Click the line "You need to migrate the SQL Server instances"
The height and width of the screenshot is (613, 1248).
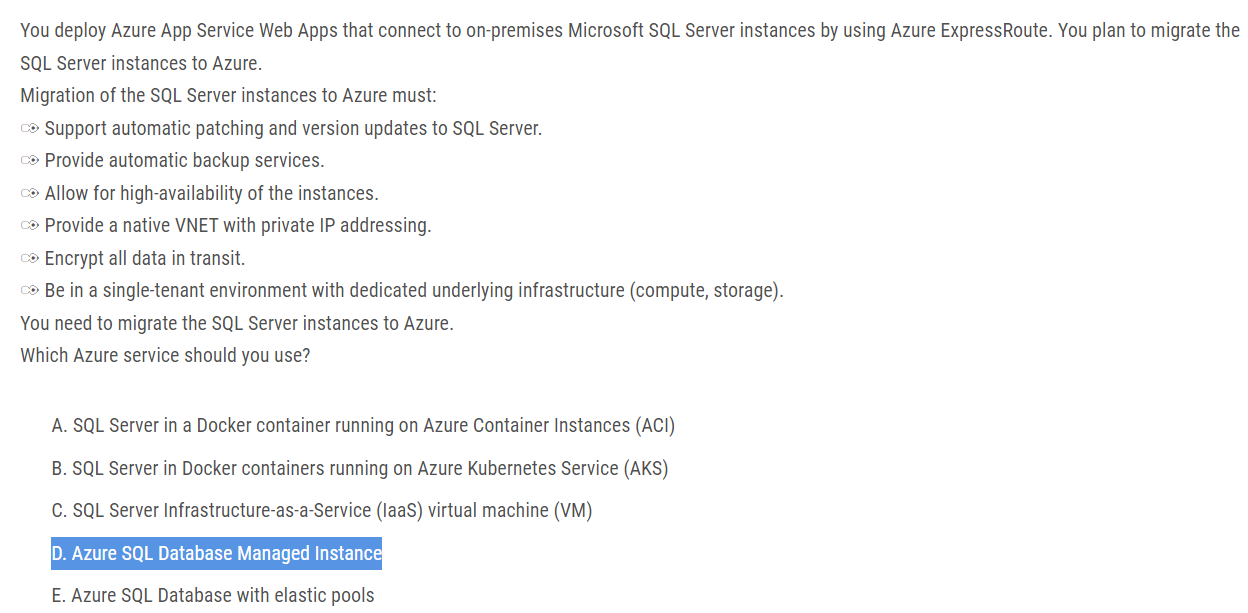[237, 324]
